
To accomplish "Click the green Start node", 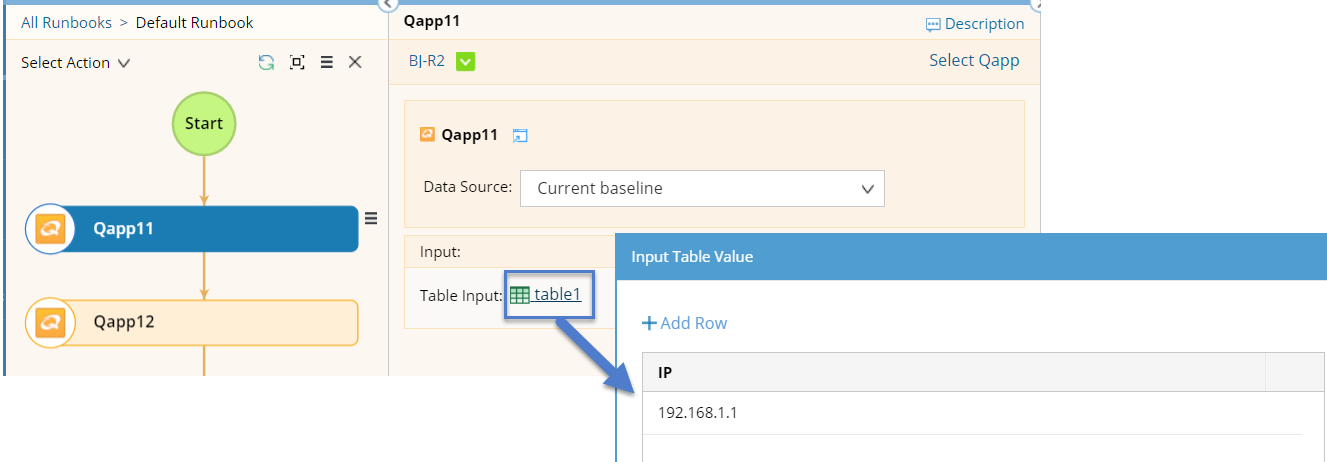I will pos(204,123).
